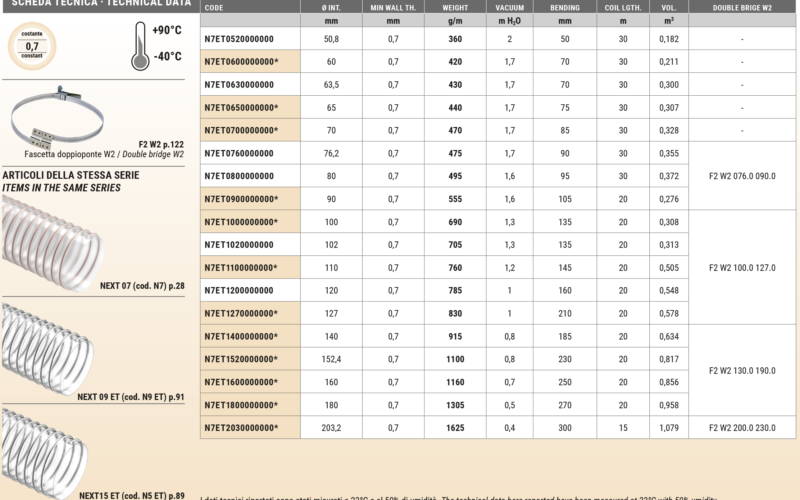Select the WEIGHT column header

pyautogui.click(x=455, y=7)
